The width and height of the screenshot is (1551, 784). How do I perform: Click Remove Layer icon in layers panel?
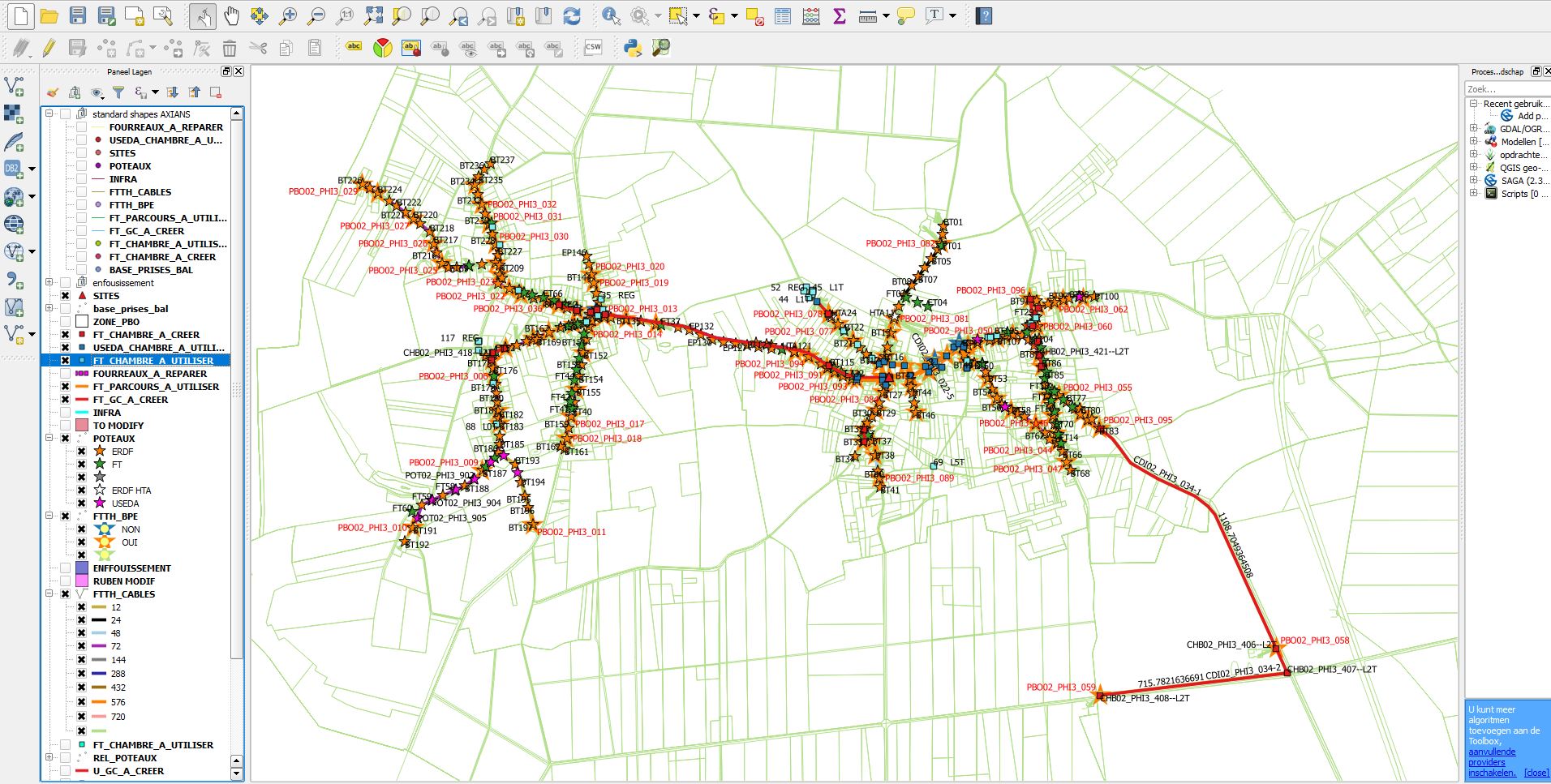click(216, 92)
